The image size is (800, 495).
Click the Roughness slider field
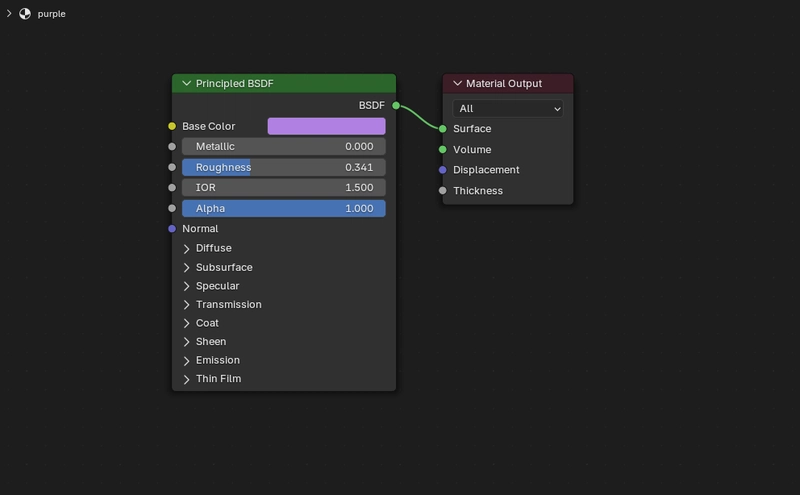click(x=284, y=167)
